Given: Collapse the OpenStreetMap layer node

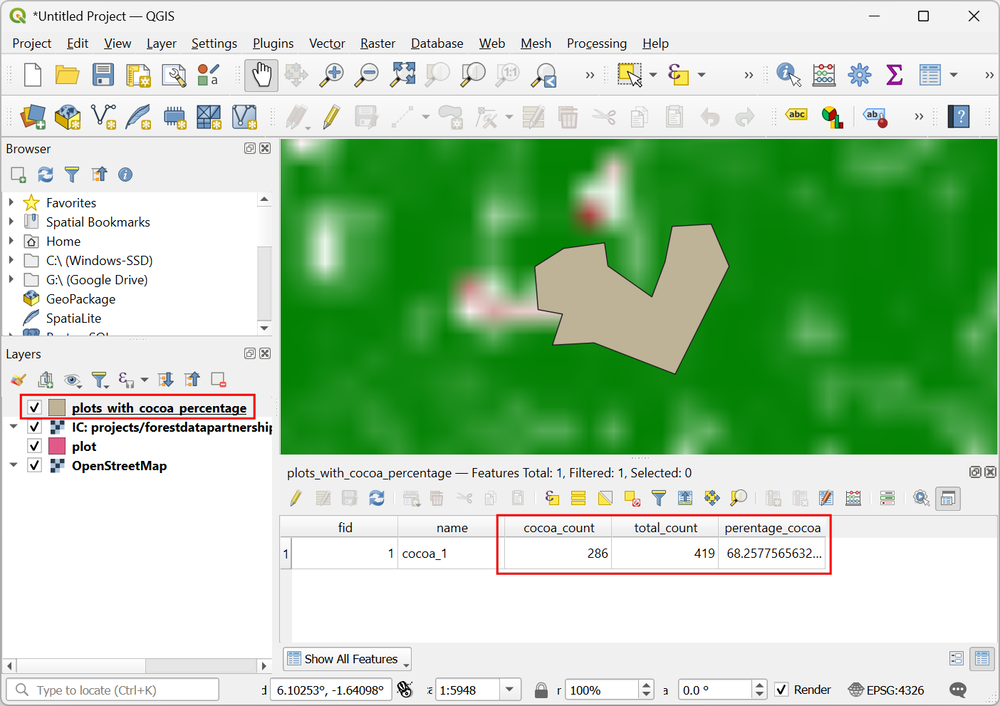Looking at the screenshot, I should tap(13, 465).
